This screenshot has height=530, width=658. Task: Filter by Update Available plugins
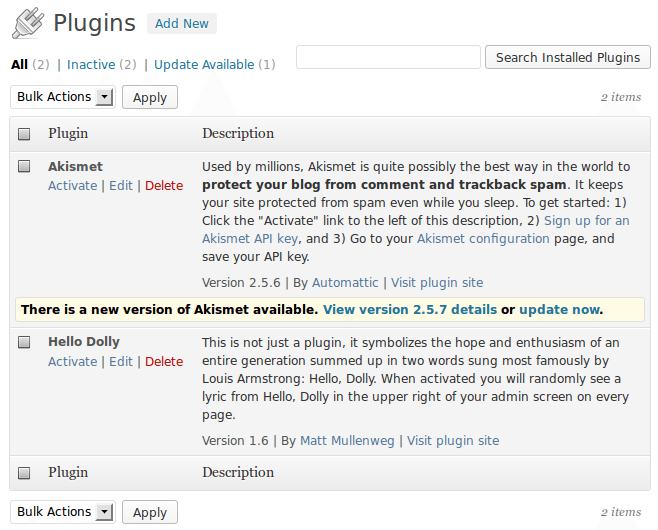204,65
